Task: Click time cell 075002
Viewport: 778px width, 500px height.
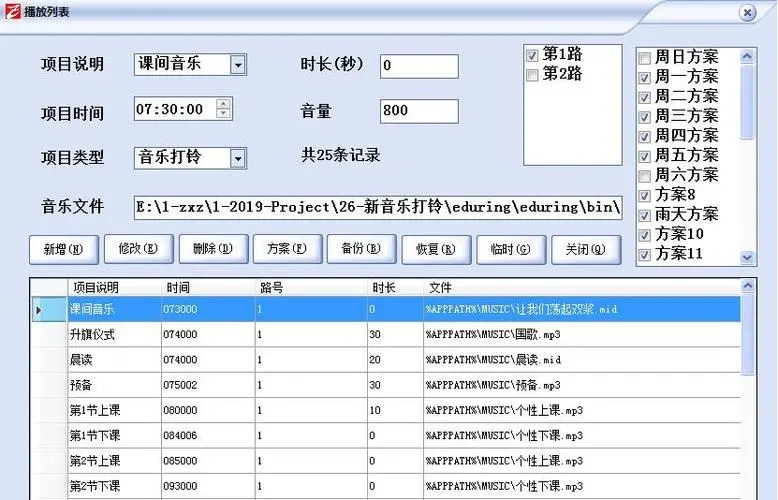Action: point(208,385)
